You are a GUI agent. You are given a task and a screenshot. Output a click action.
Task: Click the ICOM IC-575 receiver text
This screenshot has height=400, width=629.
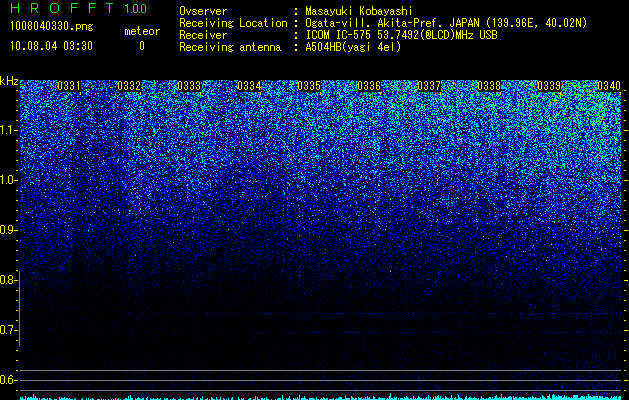point(401,35)
